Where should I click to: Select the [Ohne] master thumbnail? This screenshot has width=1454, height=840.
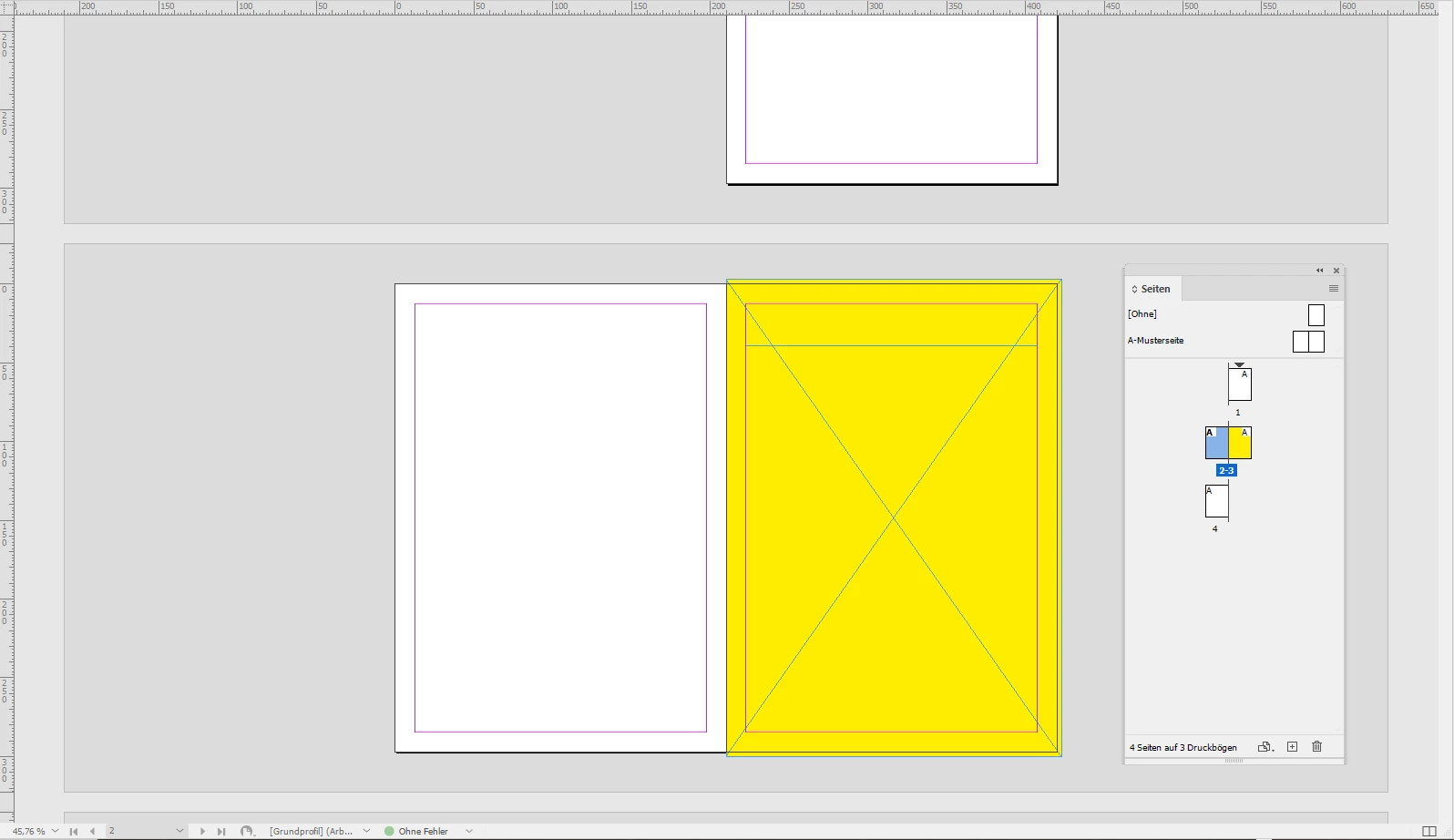click(x=1316, y=315)
